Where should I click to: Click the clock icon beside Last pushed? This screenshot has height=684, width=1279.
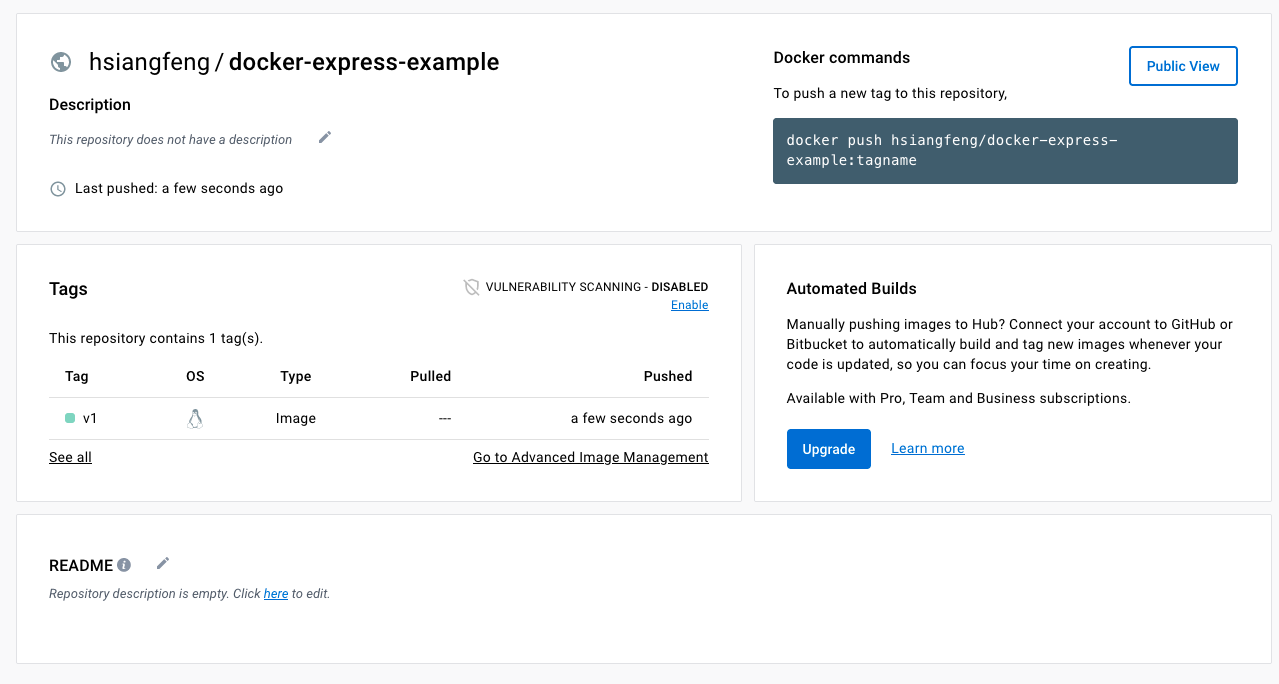pyautogui.click(x=58, y=189)
